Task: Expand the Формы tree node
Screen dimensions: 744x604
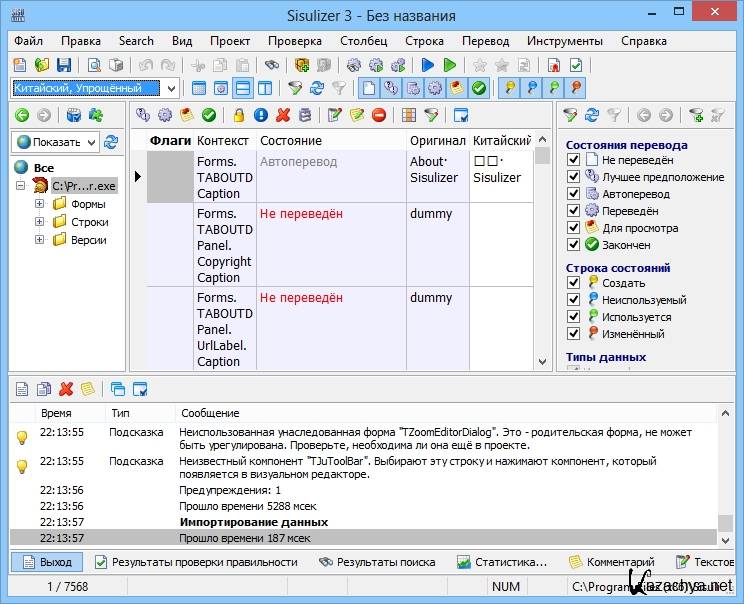Action: pos(40,204)
